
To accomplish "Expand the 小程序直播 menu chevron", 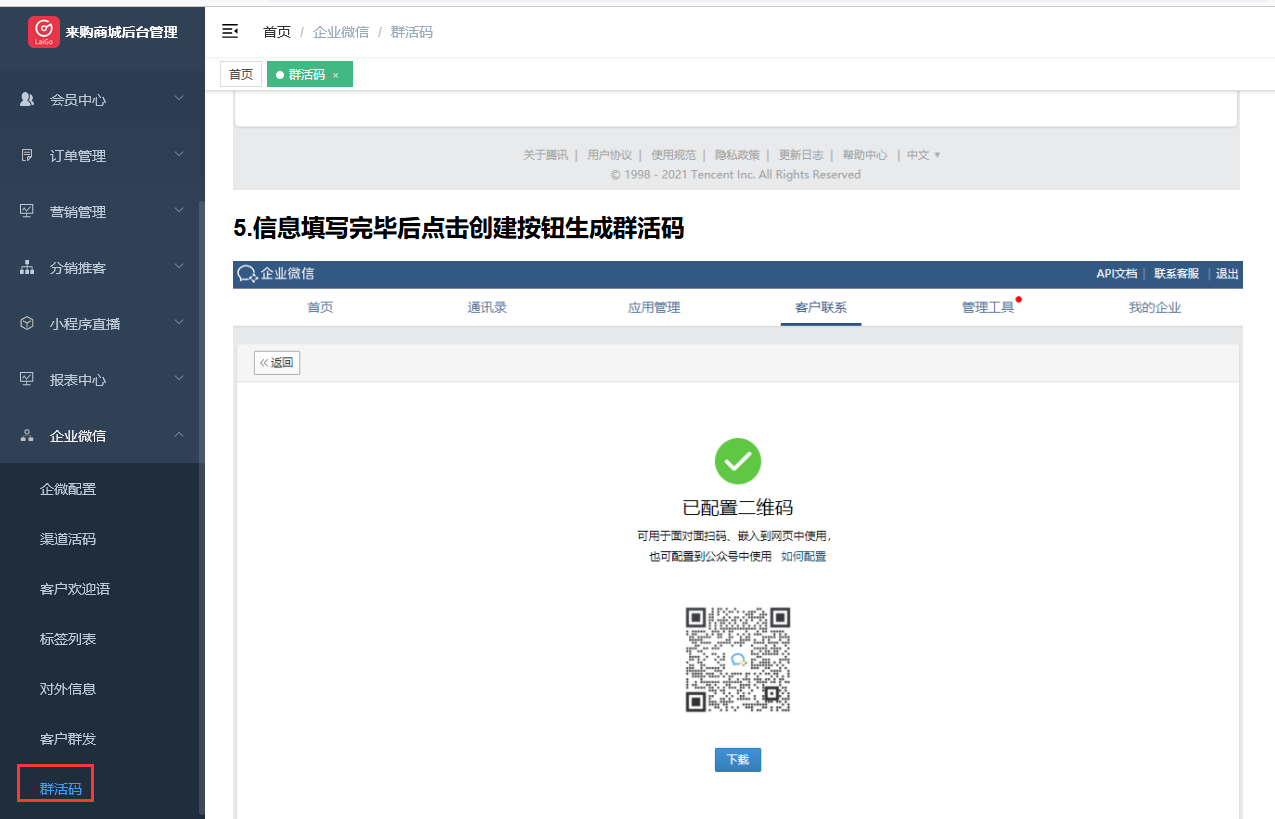I will pyautogui.click(x=179, y=323).
